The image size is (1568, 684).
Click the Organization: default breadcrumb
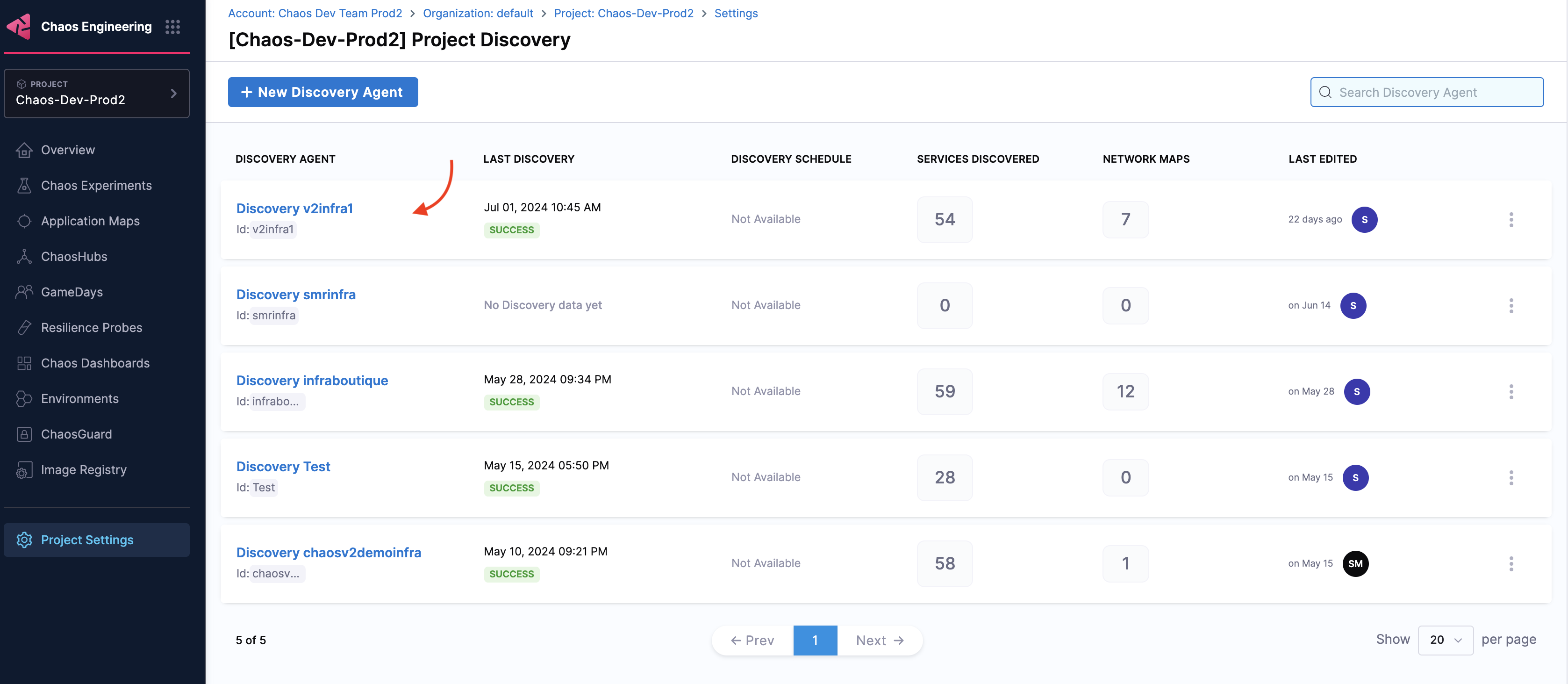click(478, 14)
